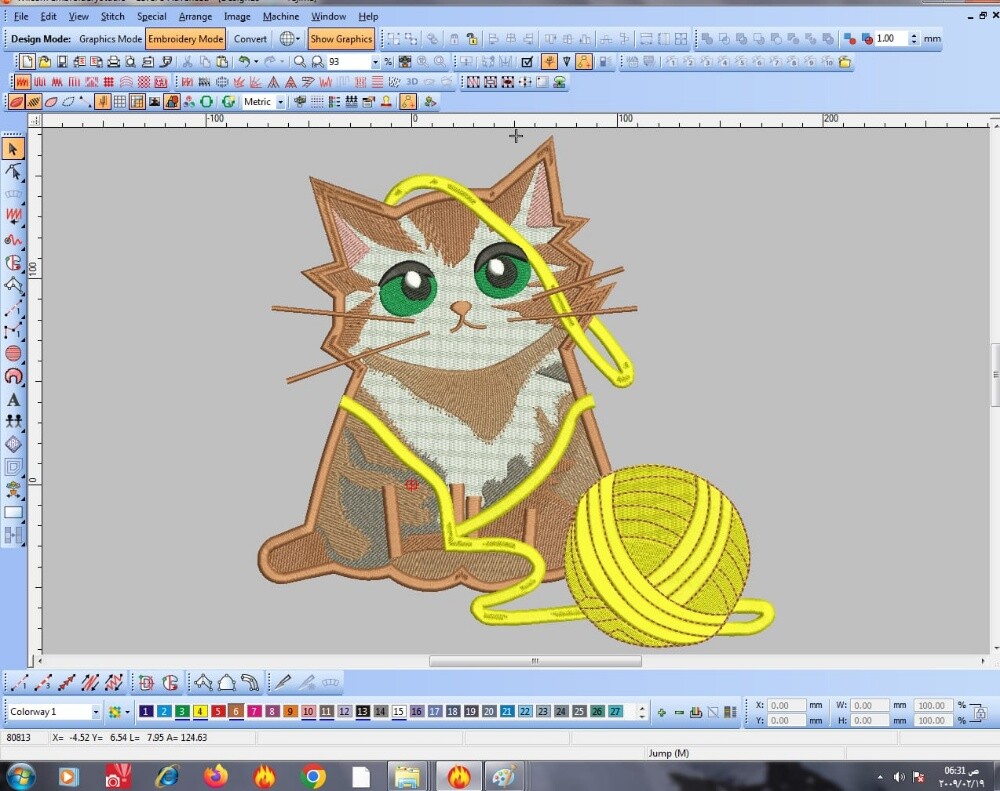Select the red circle tool in the toolbox

click(13, 353)
